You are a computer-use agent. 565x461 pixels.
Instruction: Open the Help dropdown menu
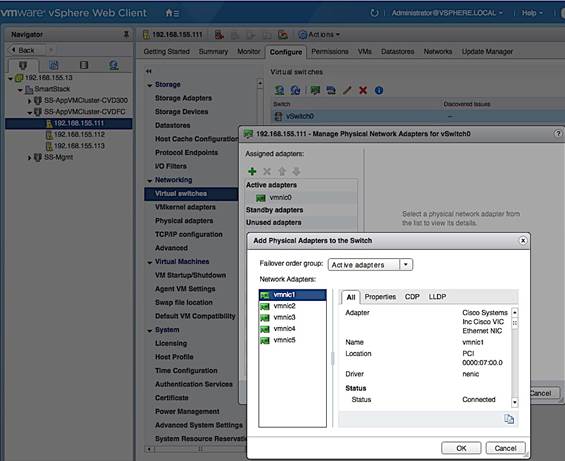pos(532,13)
